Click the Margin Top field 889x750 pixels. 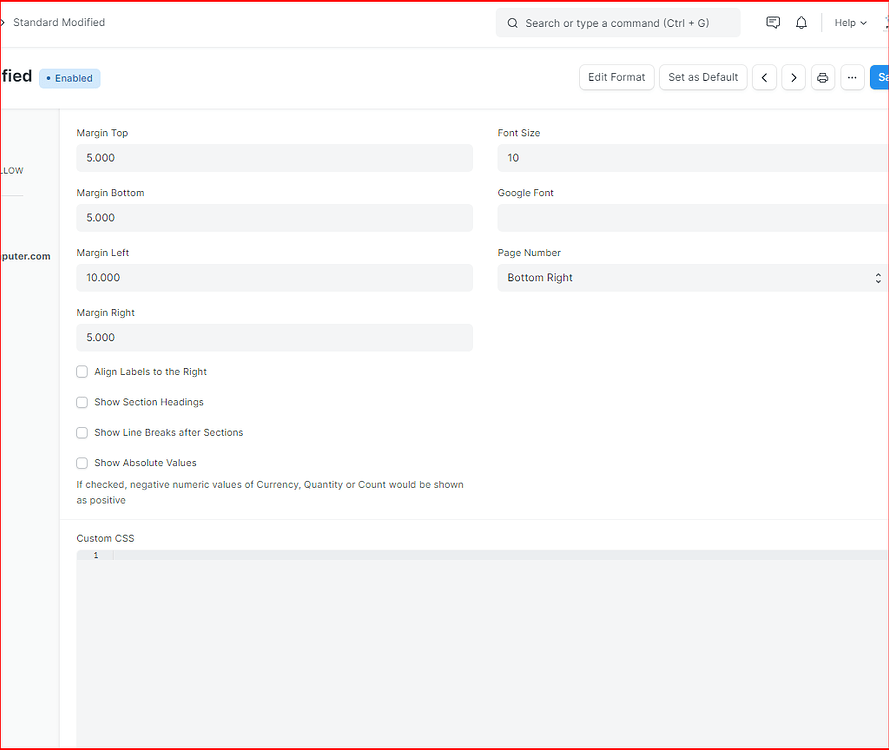point(274,158)
